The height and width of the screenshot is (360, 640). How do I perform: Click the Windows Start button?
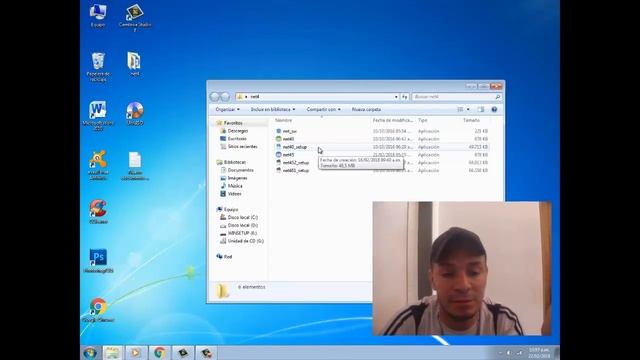coord(90,353)
